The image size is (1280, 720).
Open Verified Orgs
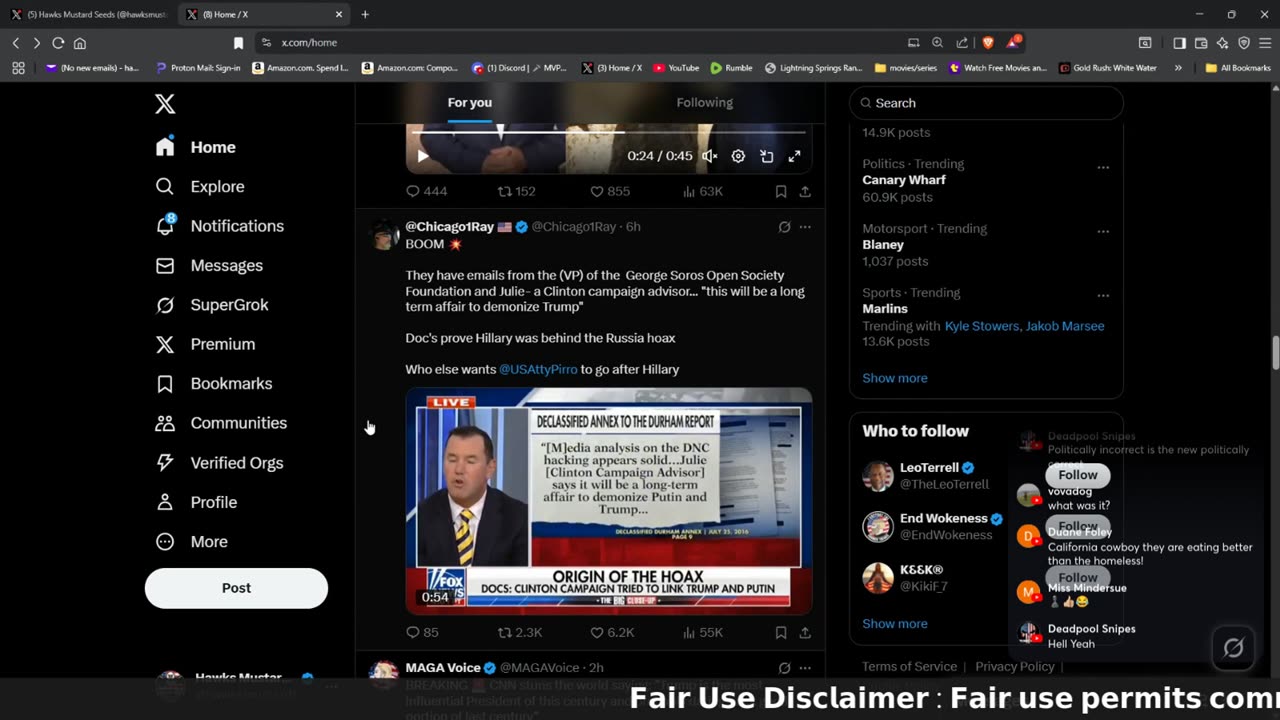[219, 463]
